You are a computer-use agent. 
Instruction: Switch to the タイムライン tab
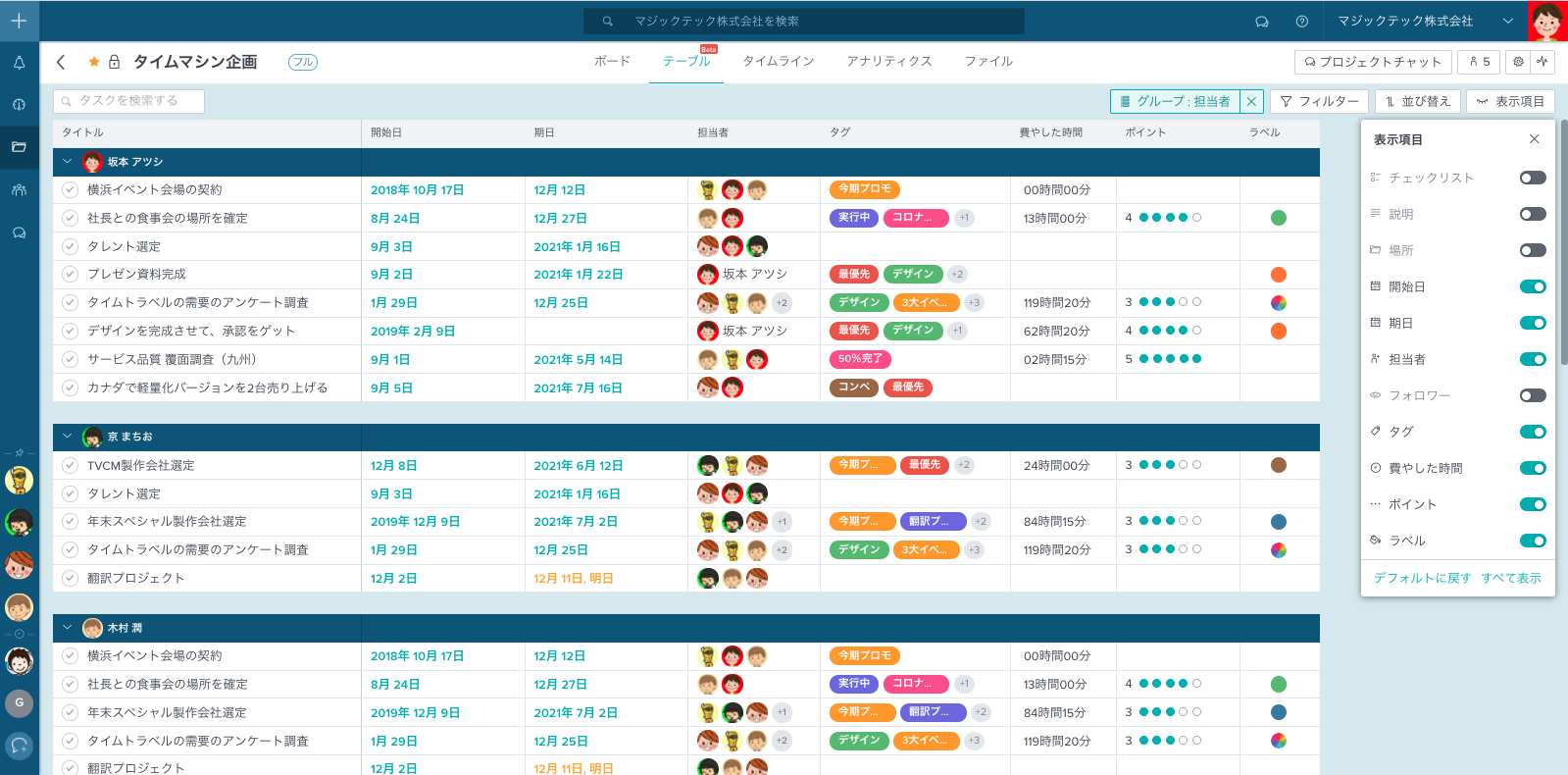[x=778, y=61]
